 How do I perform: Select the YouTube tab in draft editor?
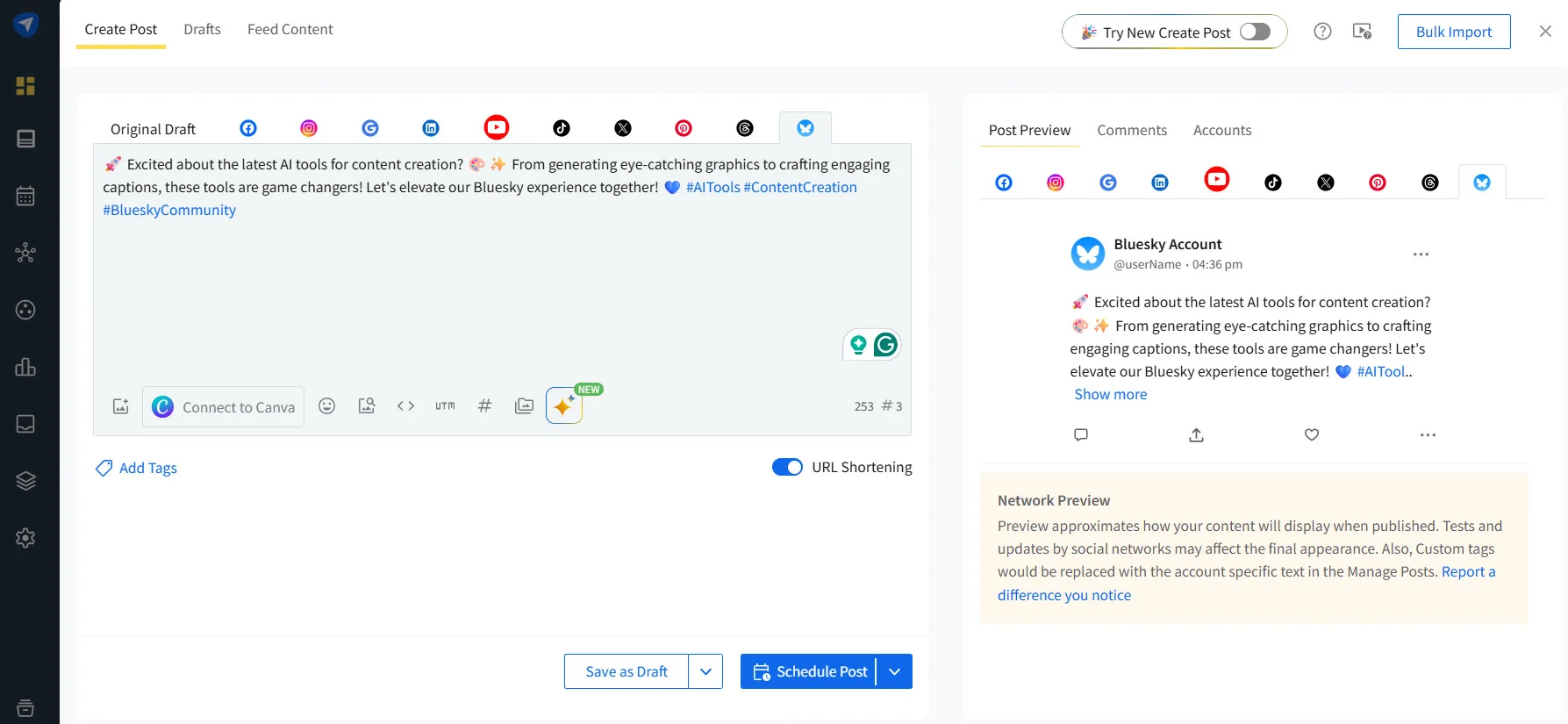pyautogui.click(x=497, y=127)
